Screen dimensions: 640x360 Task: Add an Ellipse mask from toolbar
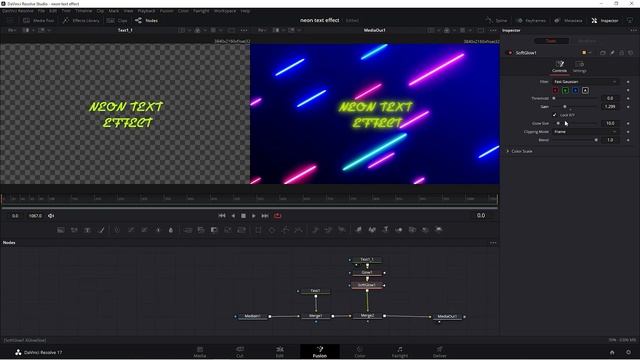(272, 230)
